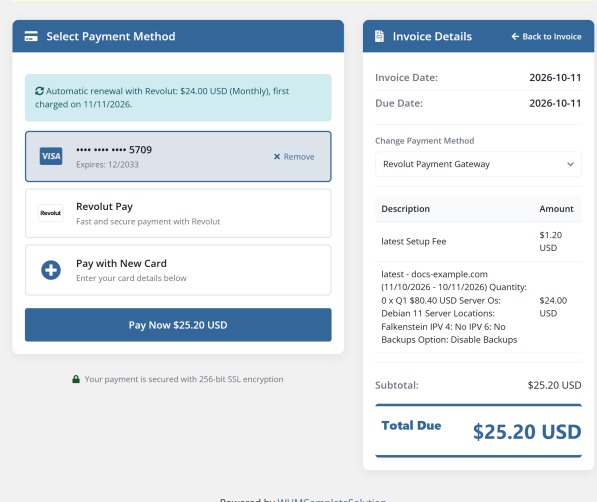Click the Subtotal $25.20 USD value
Viewport: 597px width, 502px height.
click(x=554, y=385)
